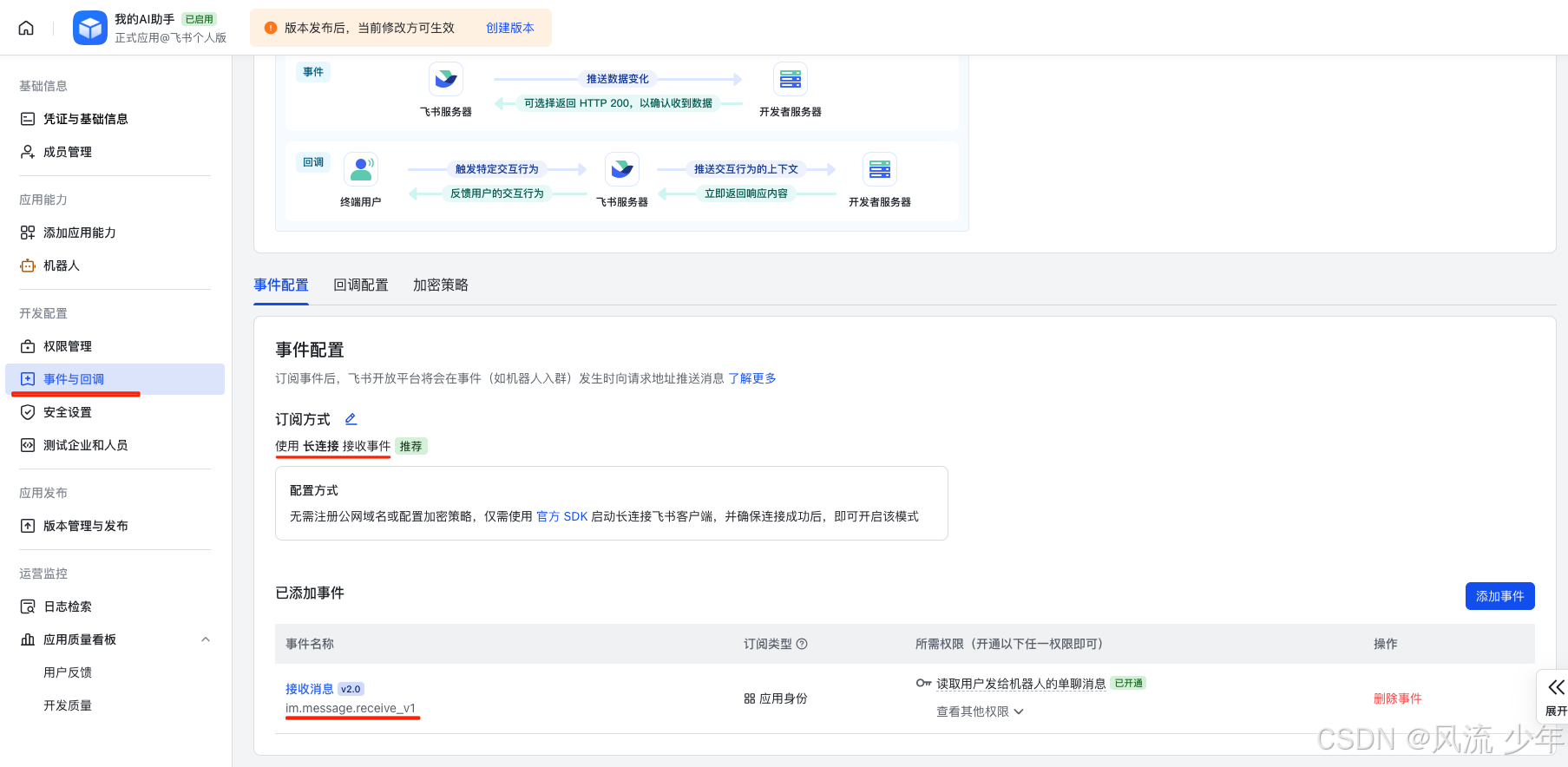1568x767 pixels.
Task: Click the 测试企业和人员 code icon
Action: 28,445
